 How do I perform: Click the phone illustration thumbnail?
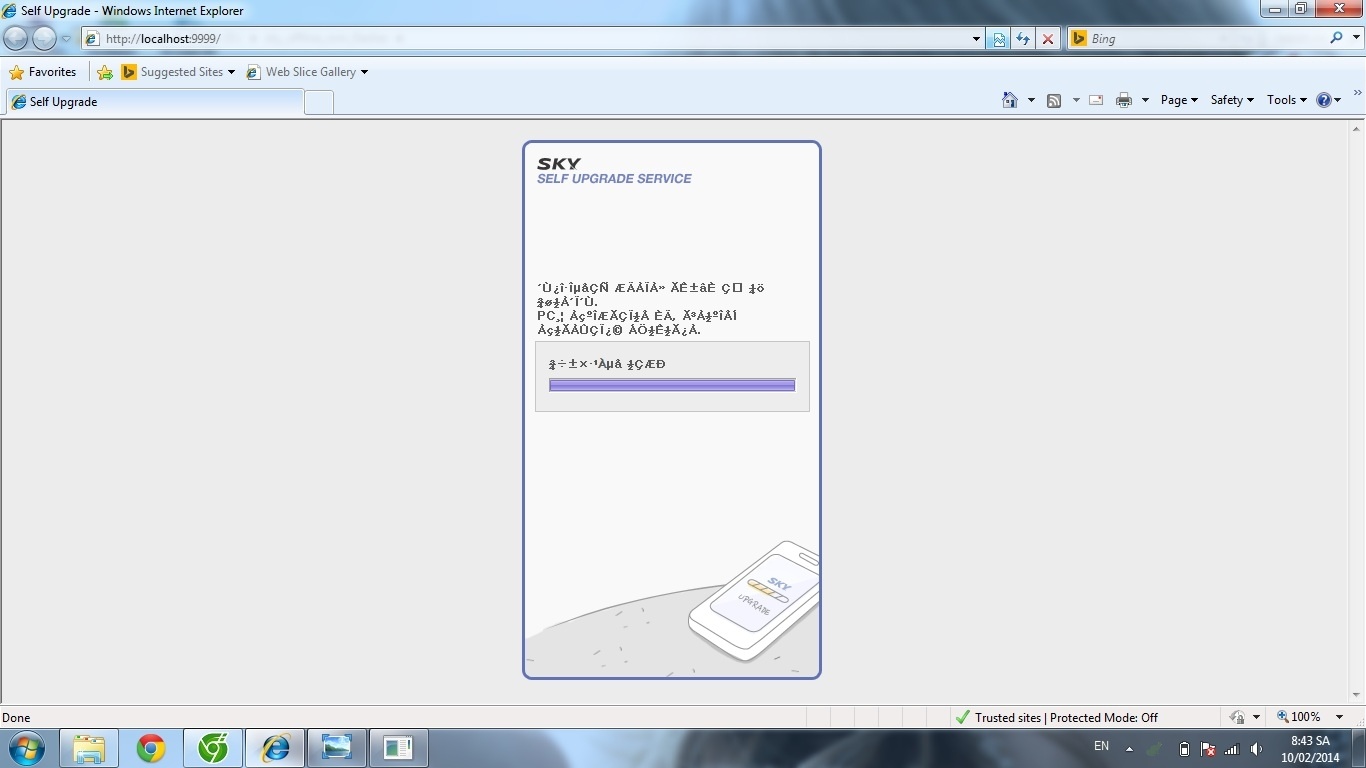coord(754,600)
